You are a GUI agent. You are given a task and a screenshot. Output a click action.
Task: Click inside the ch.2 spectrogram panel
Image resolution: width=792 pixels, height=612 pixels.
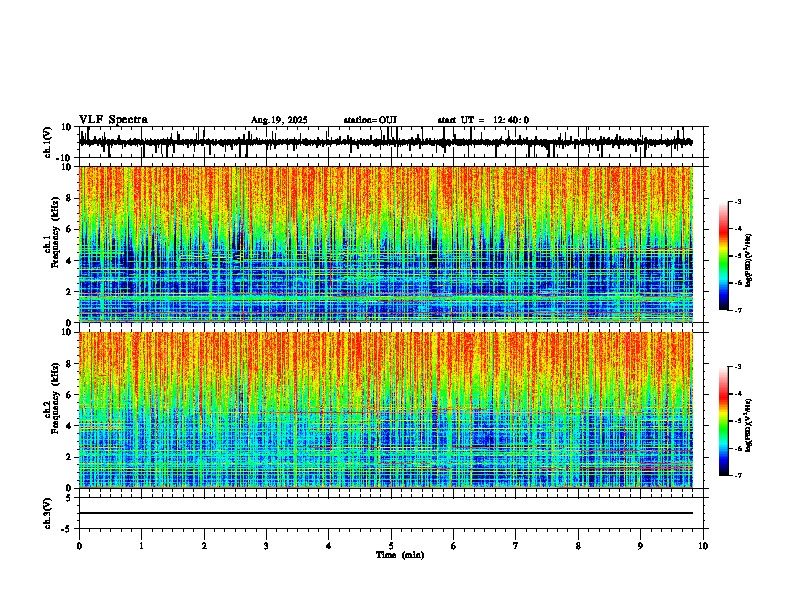pyautogui.click(x=385, y=410)
